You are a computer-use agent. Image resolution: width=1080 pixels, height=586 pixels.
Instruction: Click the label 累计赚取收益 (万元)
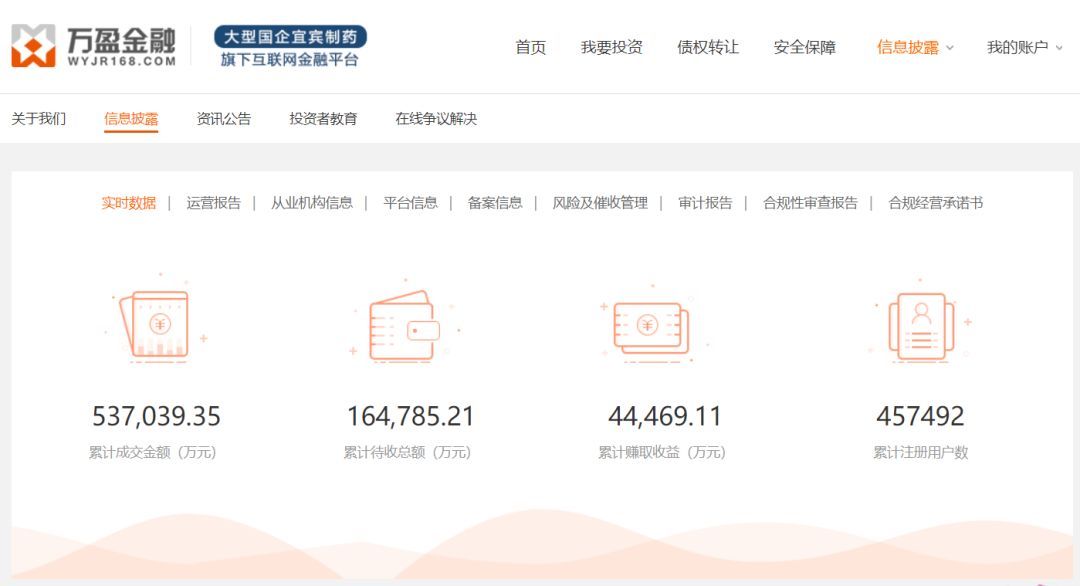coord(661,452)
